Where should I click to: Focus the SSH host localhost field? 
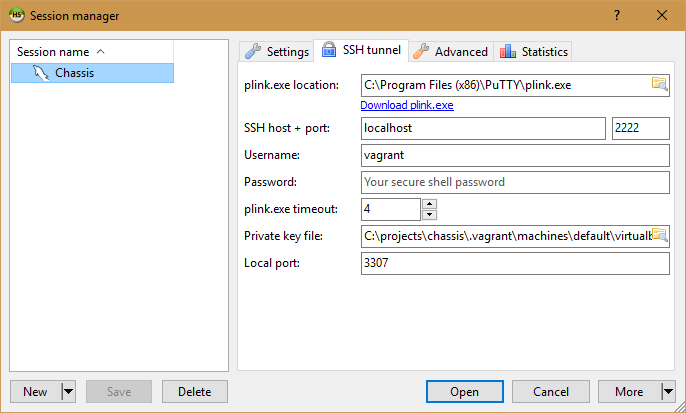483,128
